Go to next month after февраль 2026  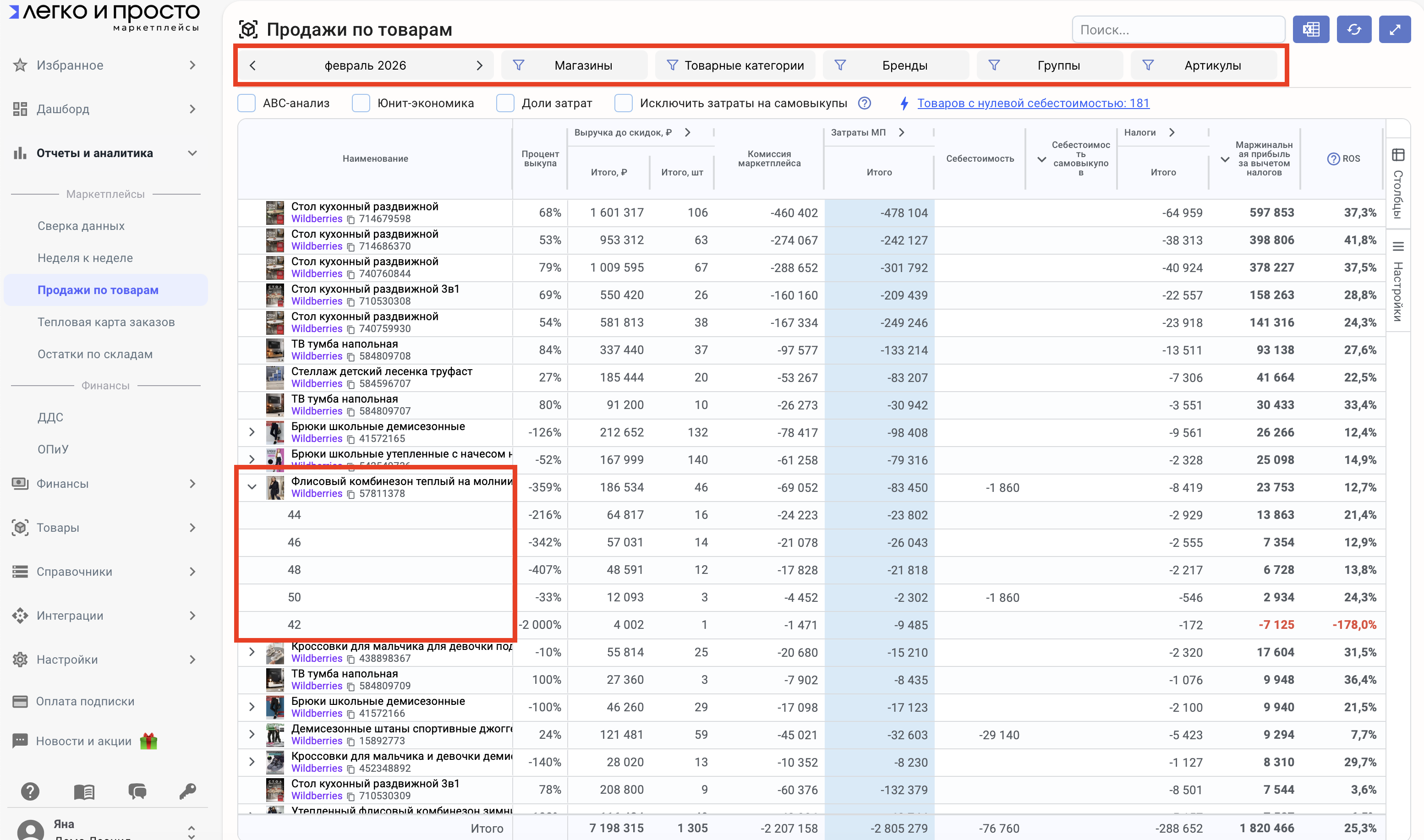pos(479,65)
